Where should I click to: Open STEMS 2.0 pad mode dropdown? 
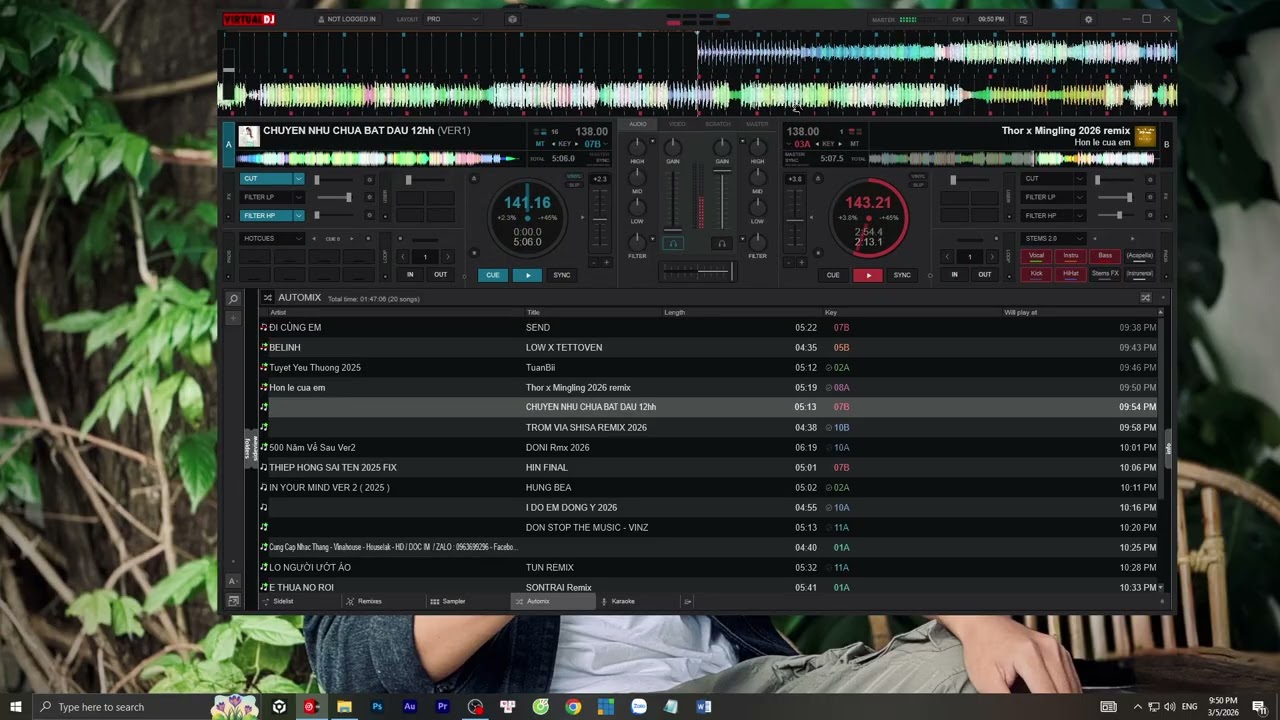point(1053,238)
